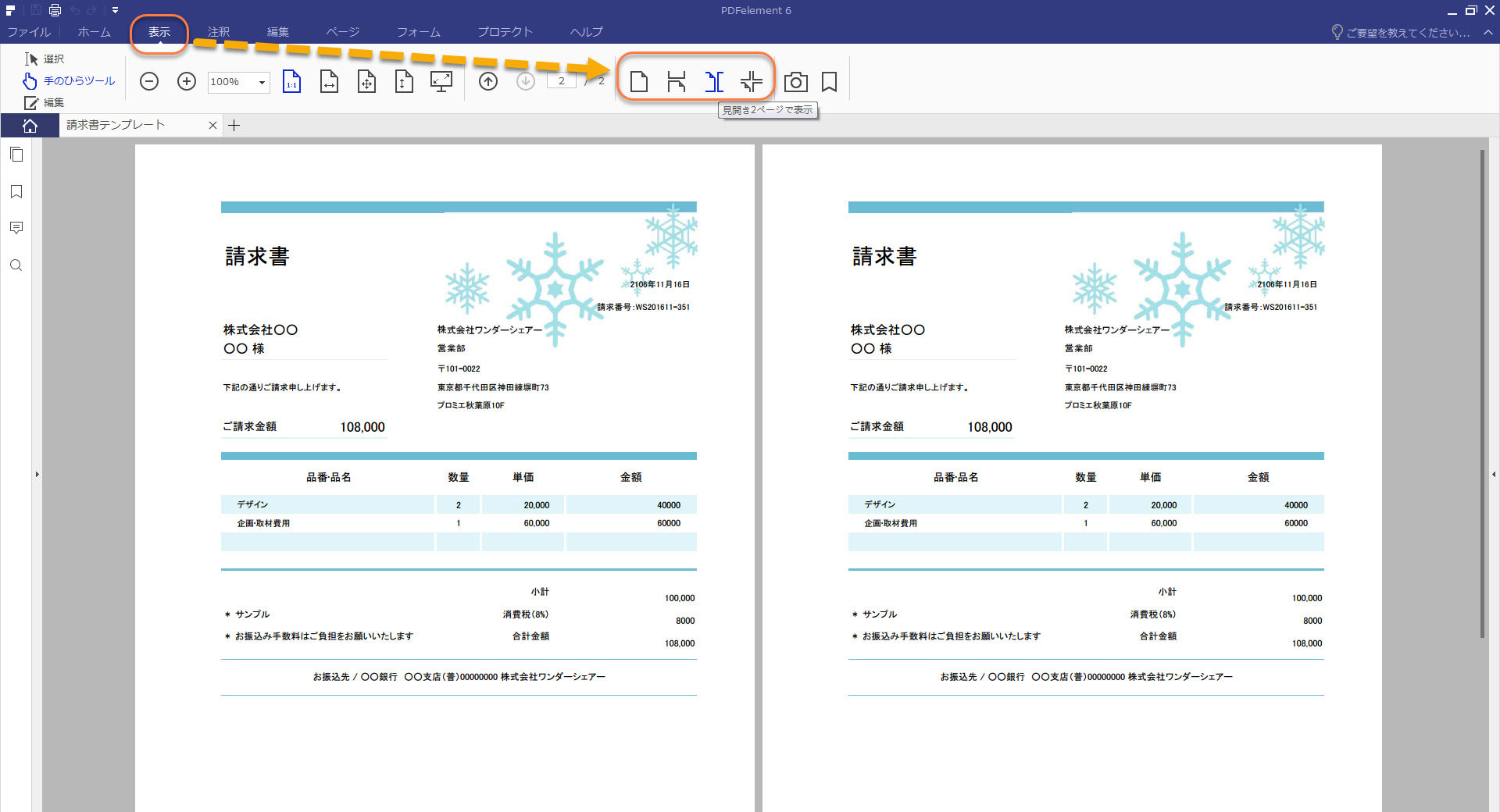Select two-page facing view icon
This screenshot has height=812, width=1500.
(x=714, y=81)
